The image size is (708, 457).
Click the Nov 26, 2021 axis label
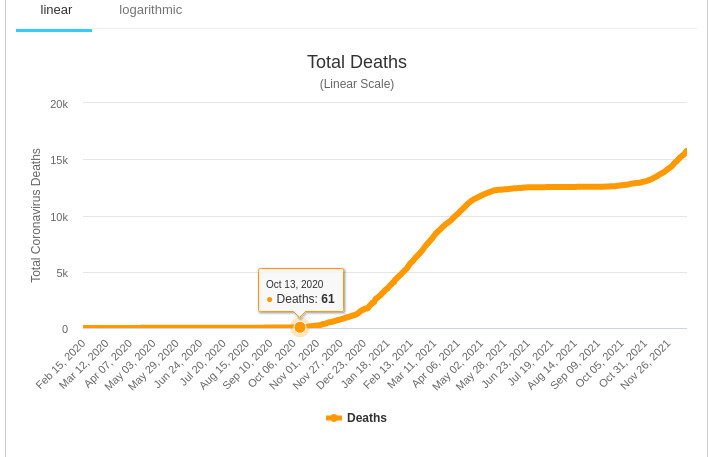coord(649,363)
